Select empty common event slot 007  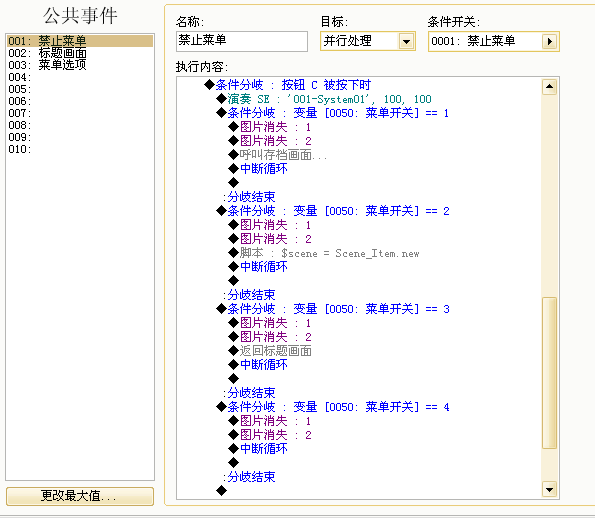pos(80,113)
